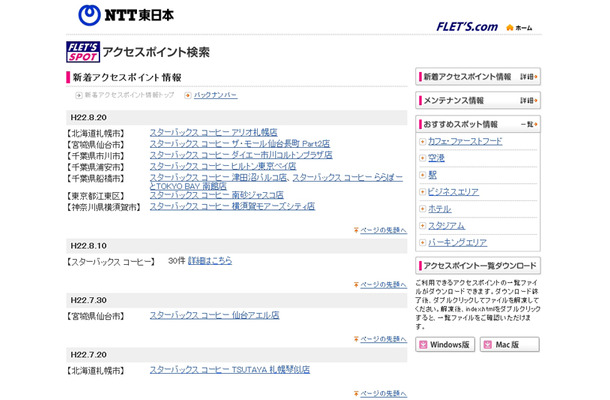
Task: Click bullet icon beside ビジネスエリア
Action: pos(422,192)
